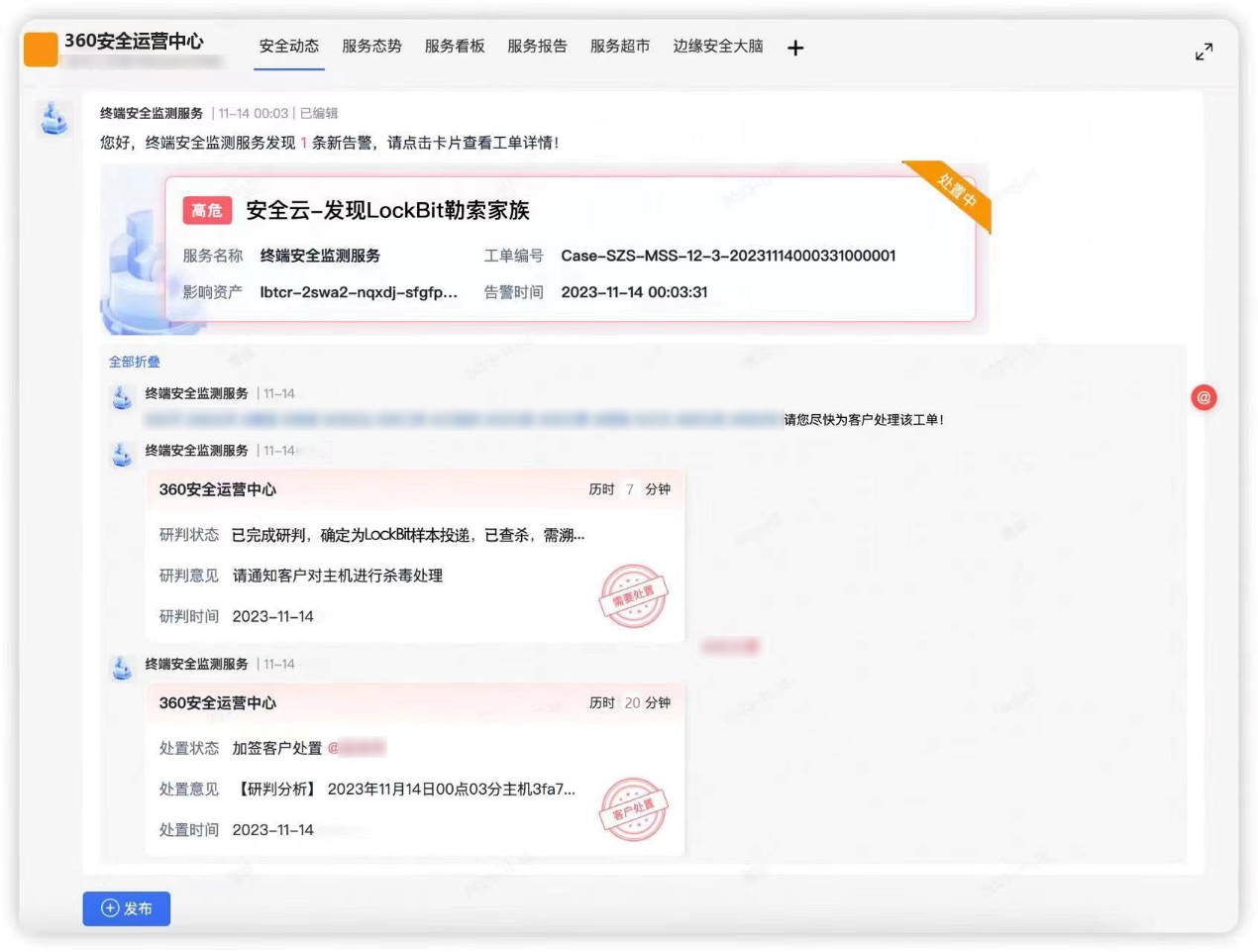
Task: Click the 360安全运营中心 header in the 处置 card
Action: pyautogui.click(x=218, y=702)
